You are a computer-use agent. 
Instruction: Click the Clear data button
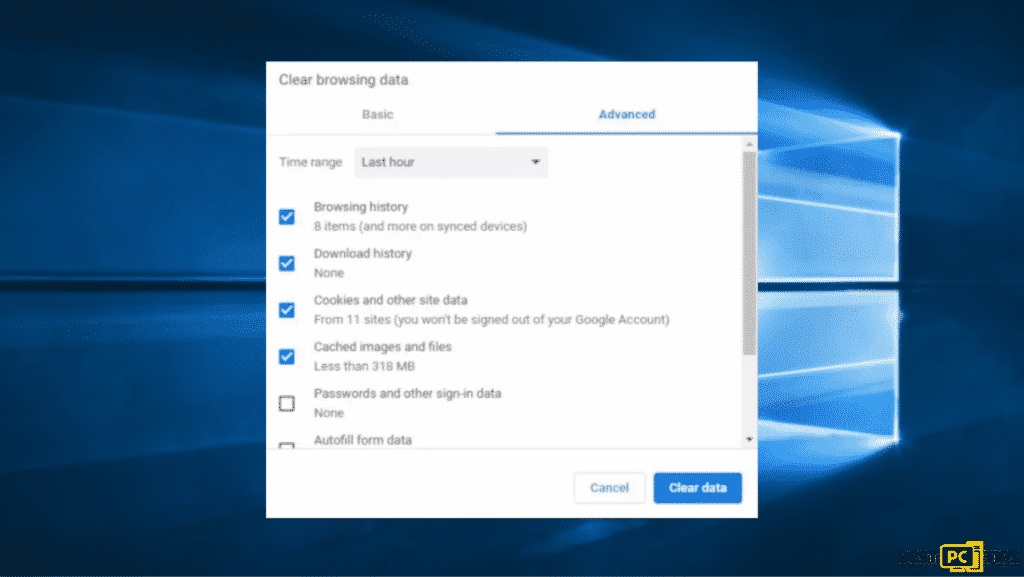(697, 488)
